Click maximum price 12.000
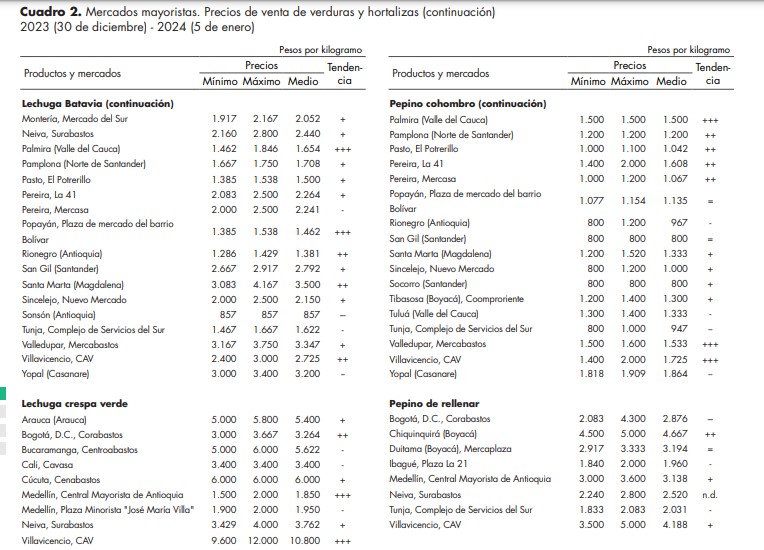 click(x=265, y=541)
